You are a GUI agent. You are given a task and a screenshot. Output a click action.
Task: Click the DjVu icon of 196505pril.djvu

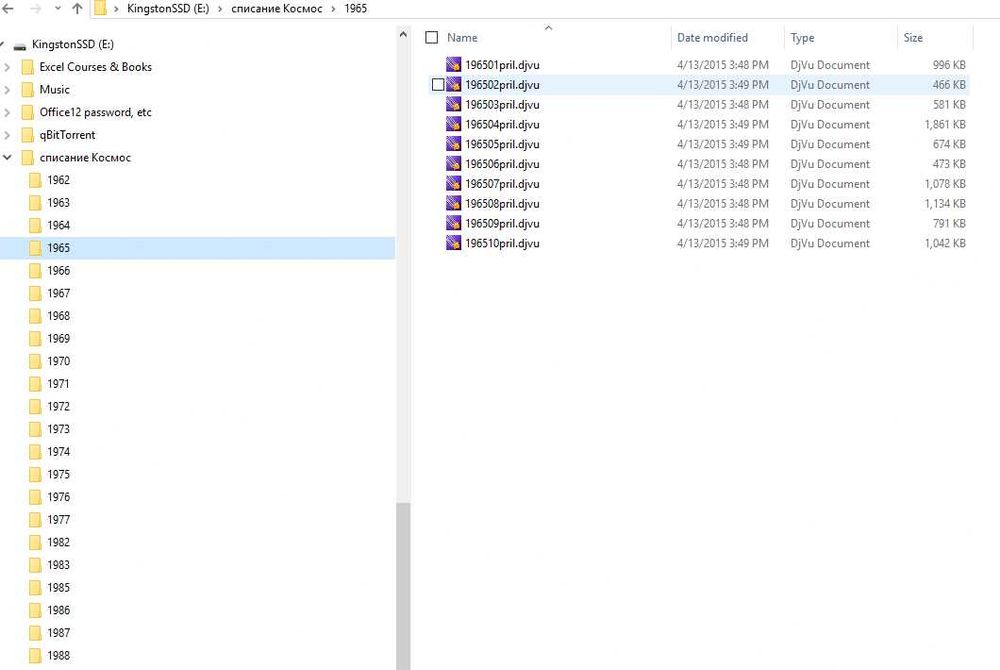(453, 143)
